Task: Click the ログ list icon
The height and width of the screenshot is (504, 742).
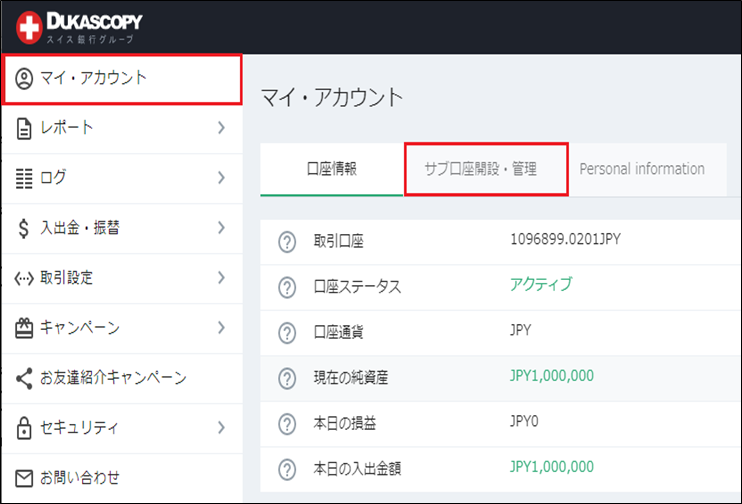Action: [x=24, y=178]
